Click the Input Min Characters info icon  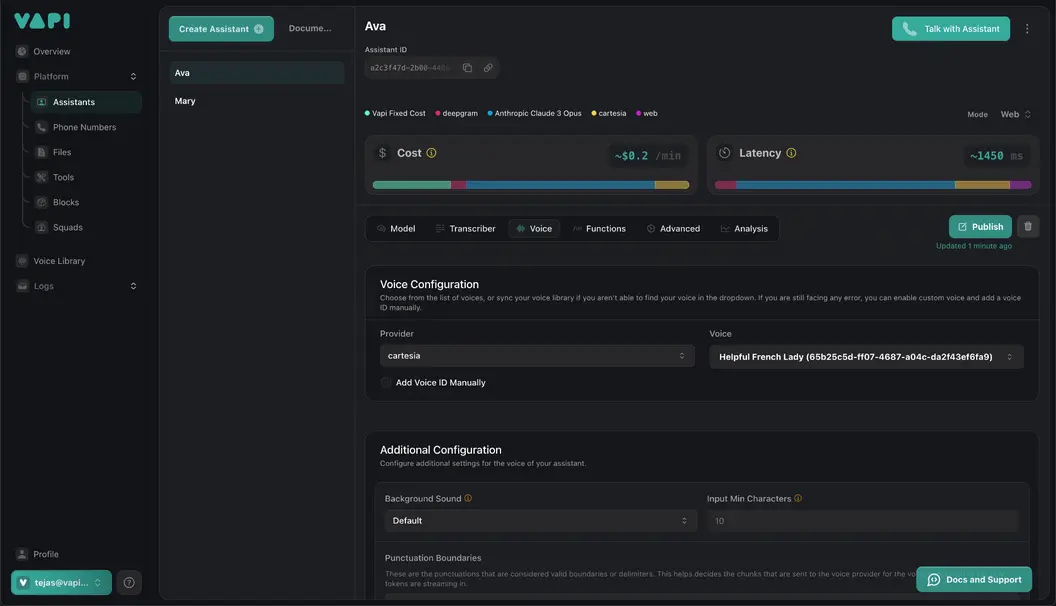point(798,498)
